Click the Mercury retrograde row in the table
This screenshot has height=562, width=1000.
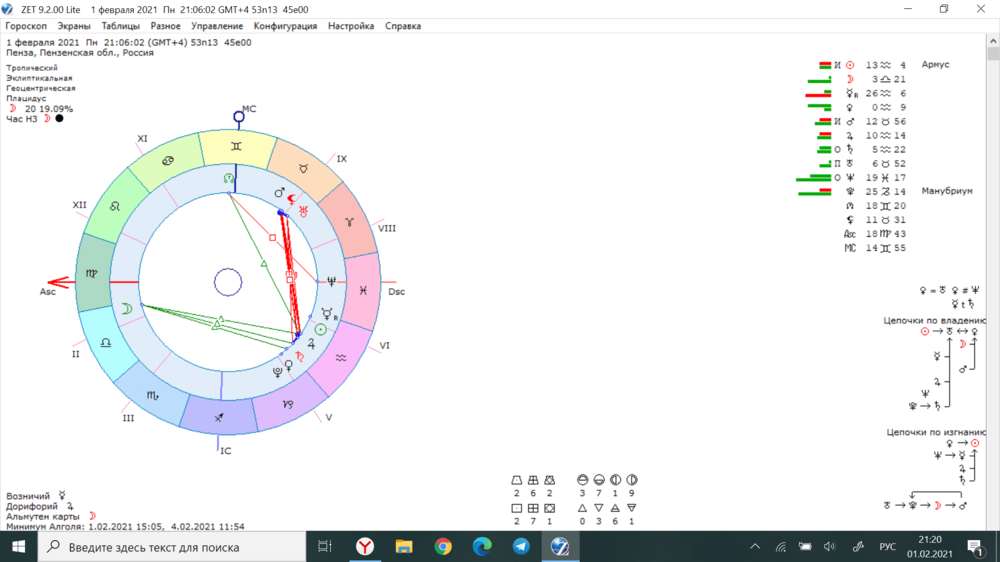pyautogui.click(x=857, y=93)
